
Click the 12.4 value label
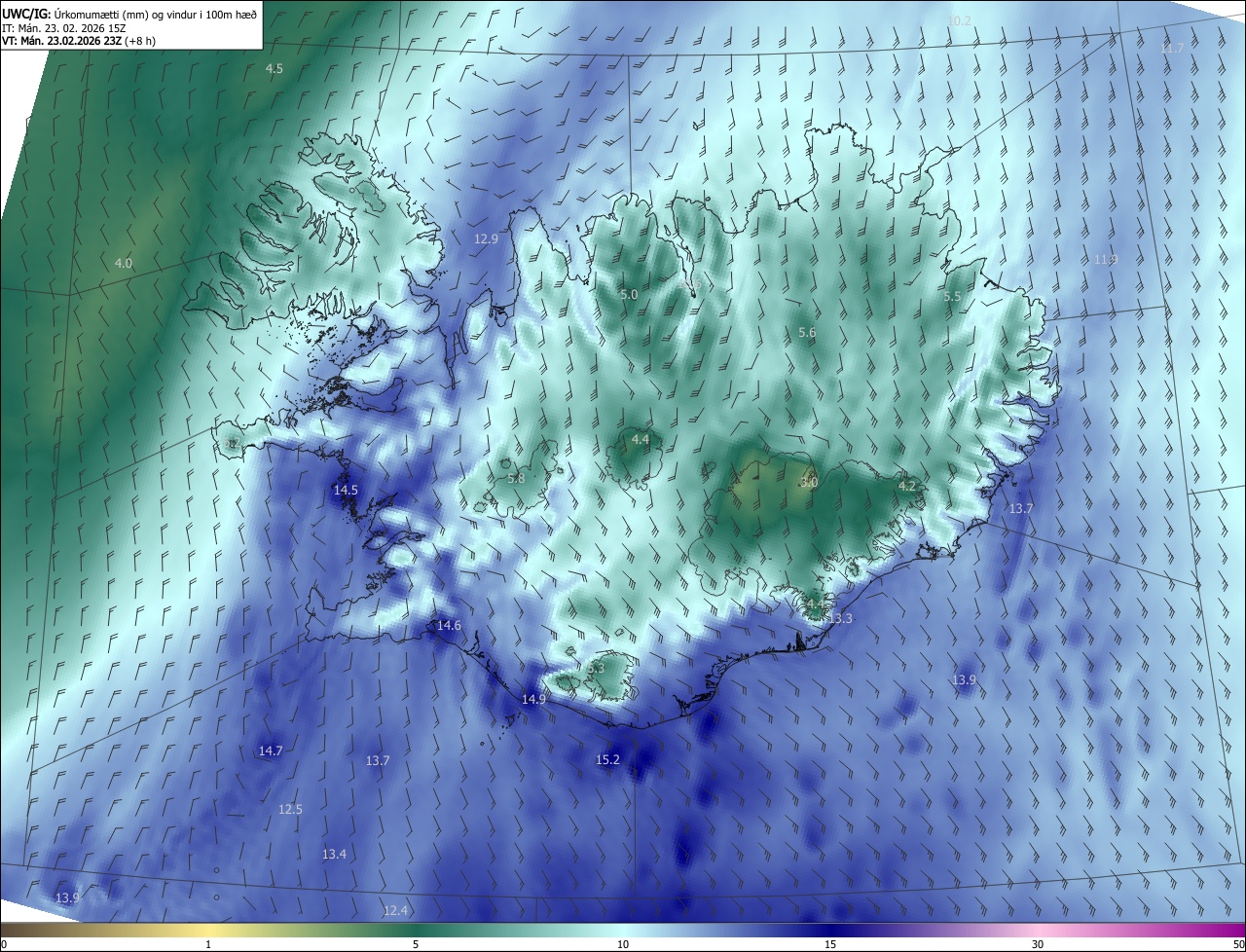395,910
